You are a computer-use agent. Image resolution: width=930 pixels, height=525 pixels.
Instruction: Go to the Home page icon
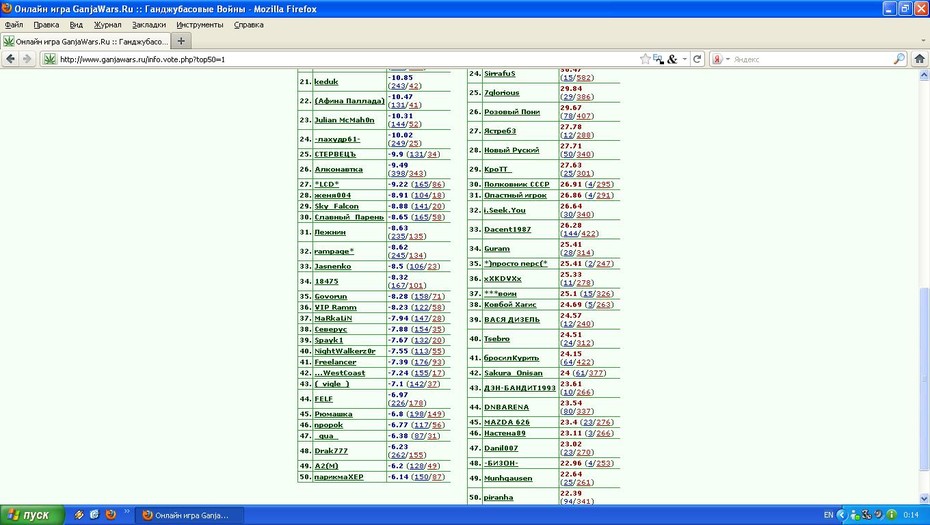click(x=919, y=59)
